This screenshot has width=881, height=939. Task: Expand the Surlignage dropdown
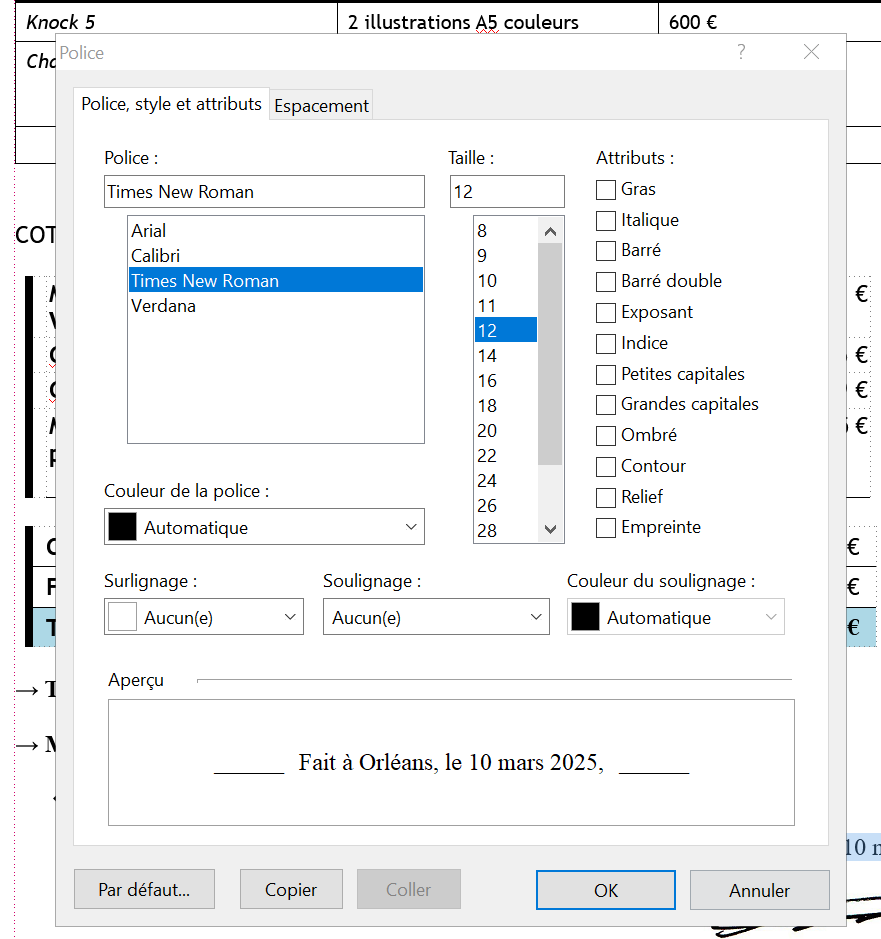pos(204,617)
